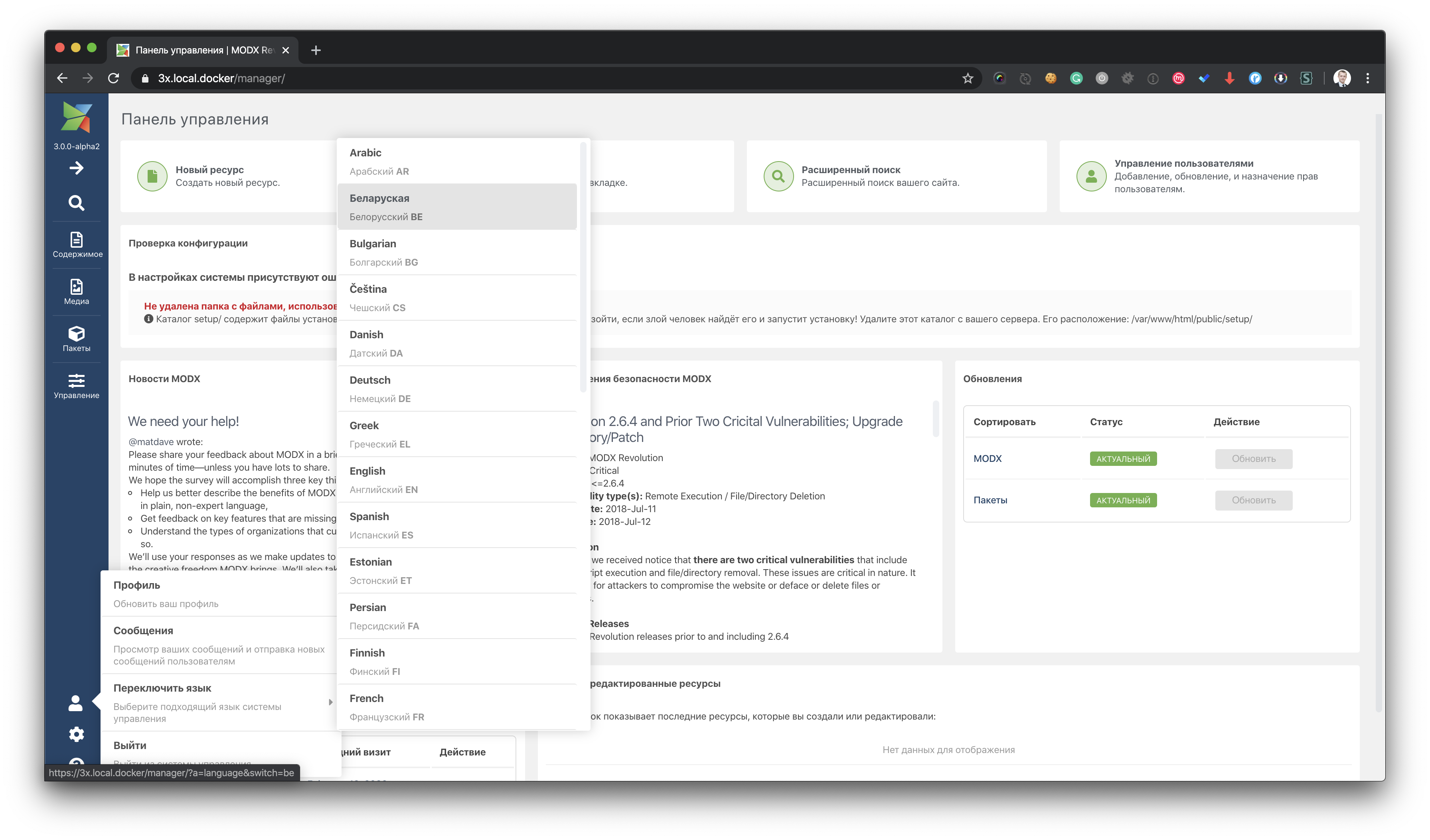Open the Медиа media menu

(77, 292)
